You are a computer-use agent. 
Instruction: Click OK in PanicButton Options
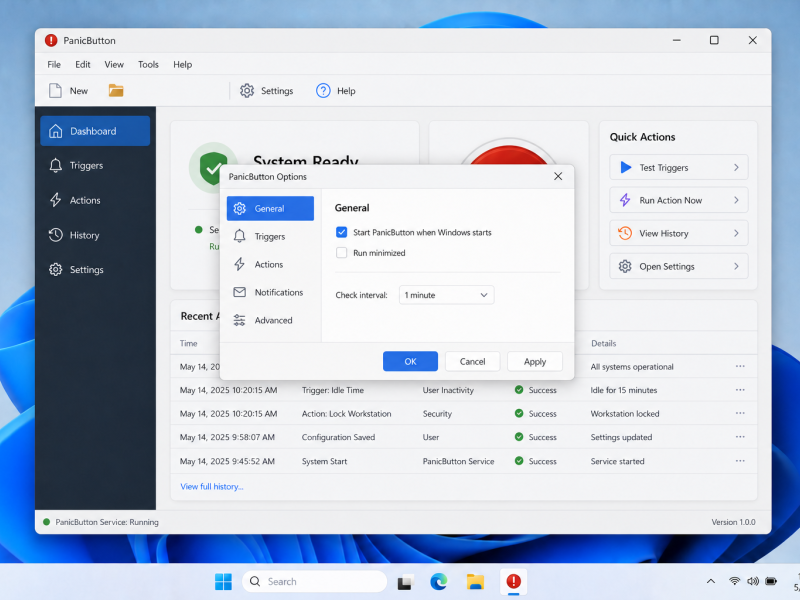pos(410,361)
